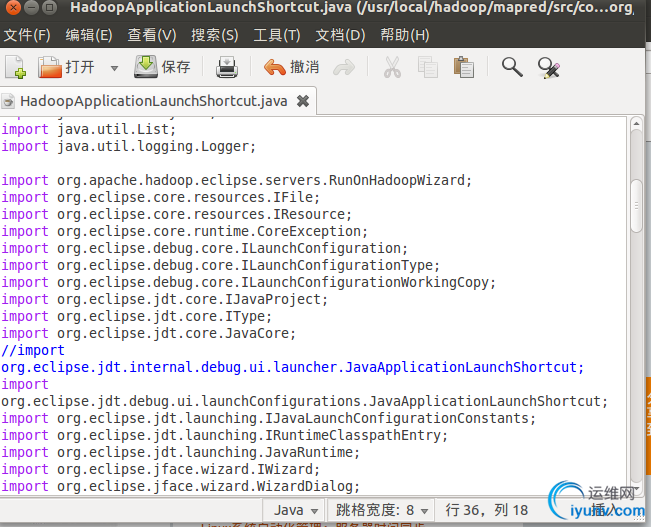The image size is (651, 527).
Task: Paste with the clipboard icon
Action: tap(464, 67)
